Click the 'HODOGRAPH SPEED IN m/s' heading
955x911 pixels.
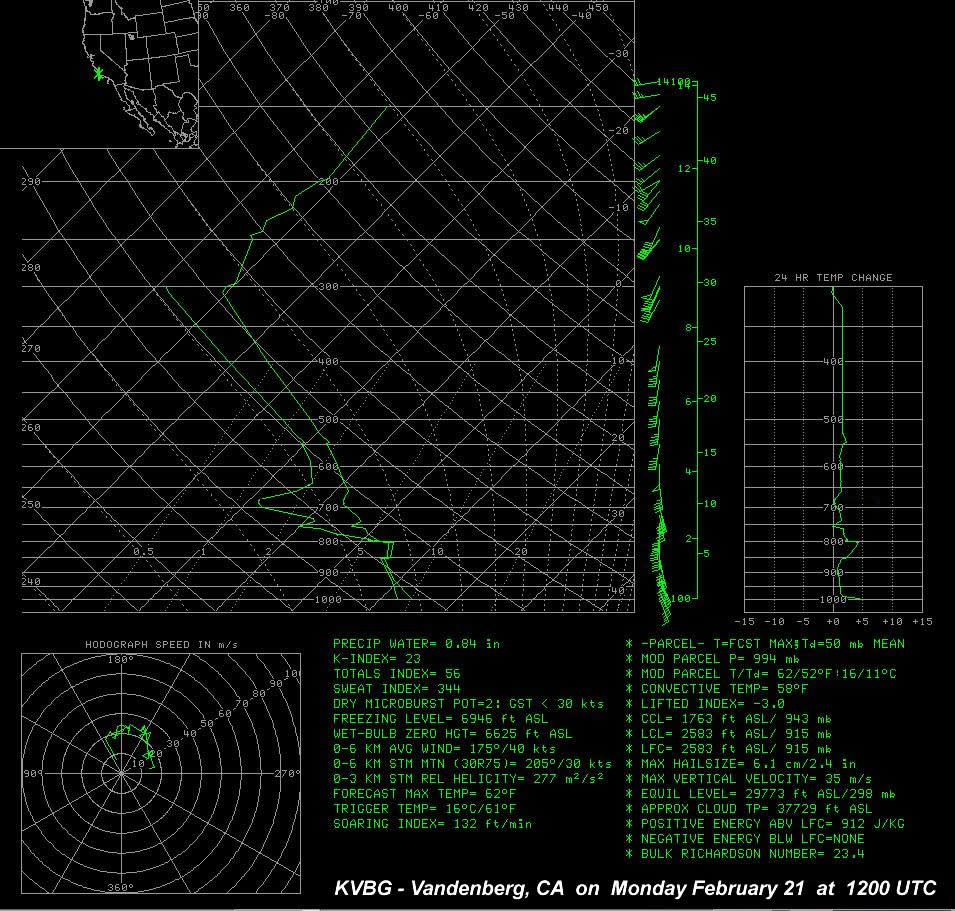(x=161, y=644)
